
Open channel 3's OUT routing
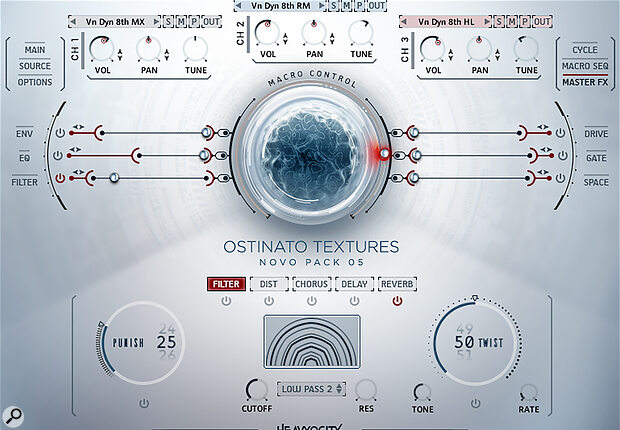click(x=542, y=22)
